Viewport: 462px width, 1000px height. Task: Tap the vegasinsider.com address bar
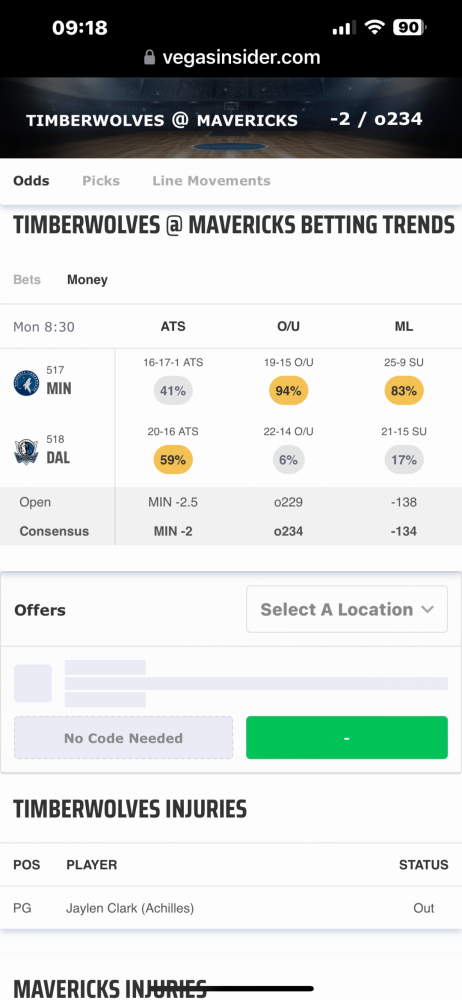tap(231, 58)
